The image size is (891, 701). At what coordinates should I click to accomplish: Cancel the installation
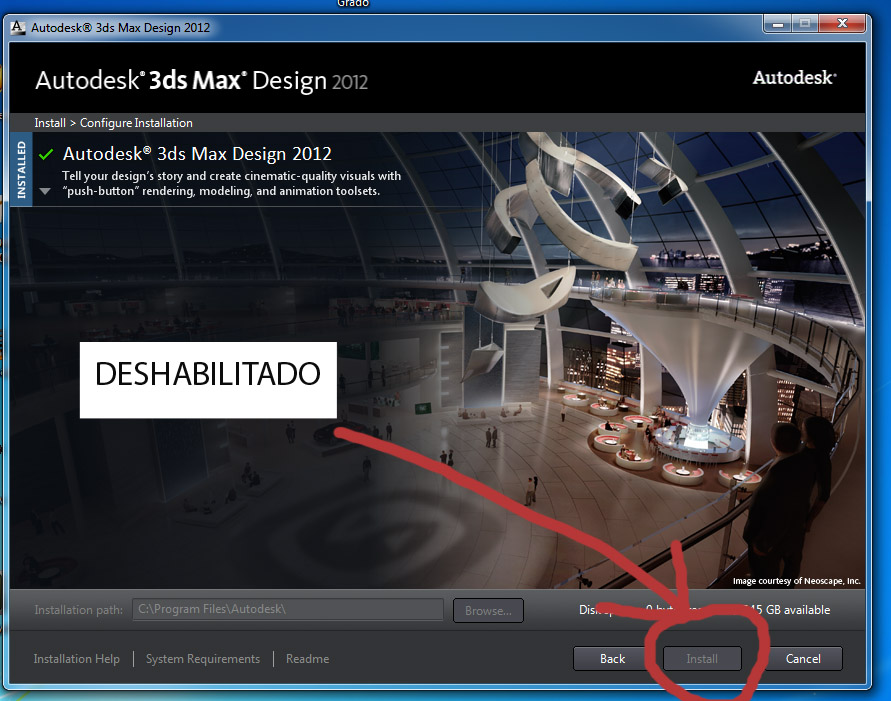click(803, 658)
